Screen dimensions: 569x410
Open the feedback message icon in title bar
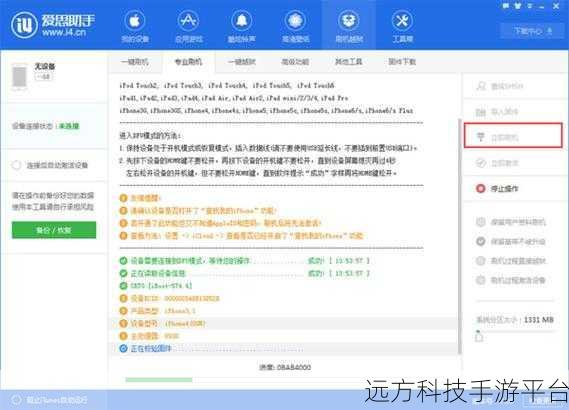tap(505, 6)
